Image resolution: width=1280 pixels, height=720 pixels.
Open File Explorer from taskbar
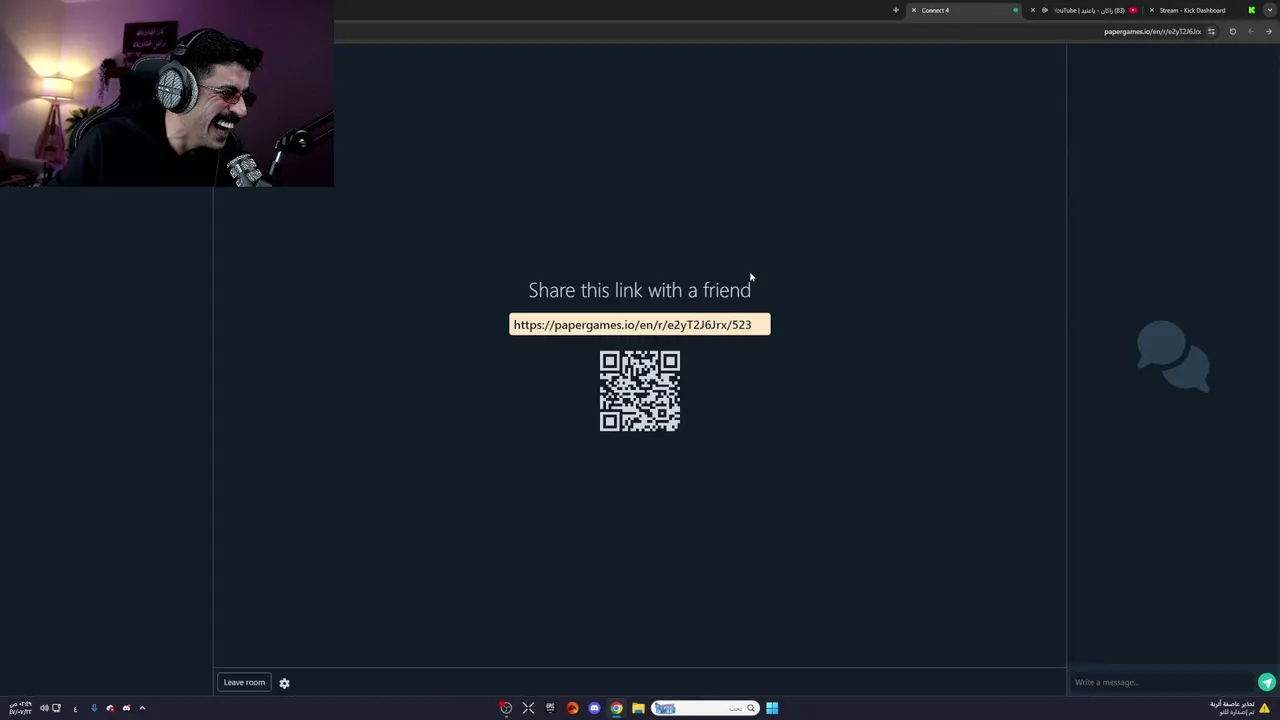638,708
